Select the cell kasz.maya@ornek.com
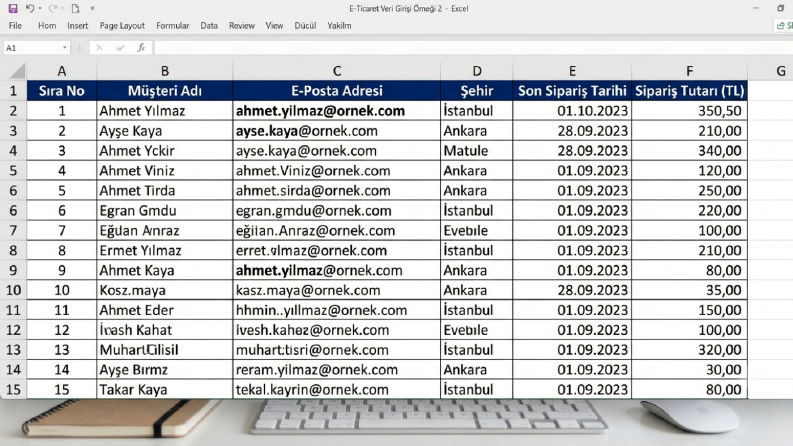 [x=337, y=290]
